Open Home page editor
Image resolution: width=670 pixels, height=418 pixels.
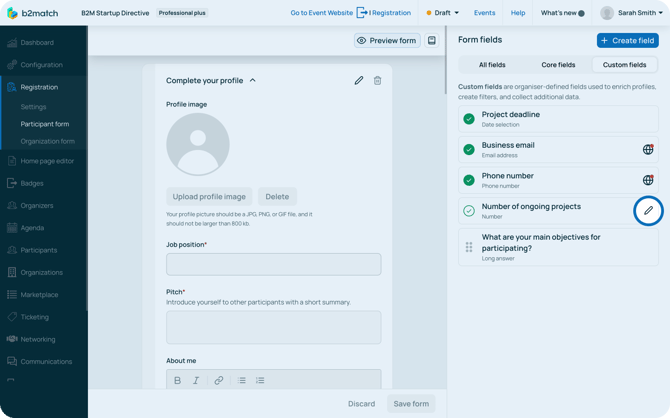pyautogui.click(x=47, y=161)
